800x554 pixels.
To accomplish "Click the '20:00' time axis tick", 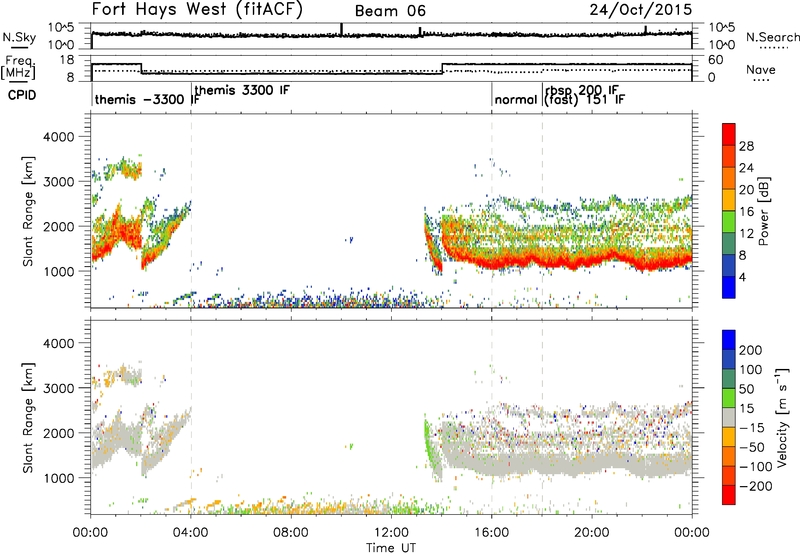I will 592,533.
